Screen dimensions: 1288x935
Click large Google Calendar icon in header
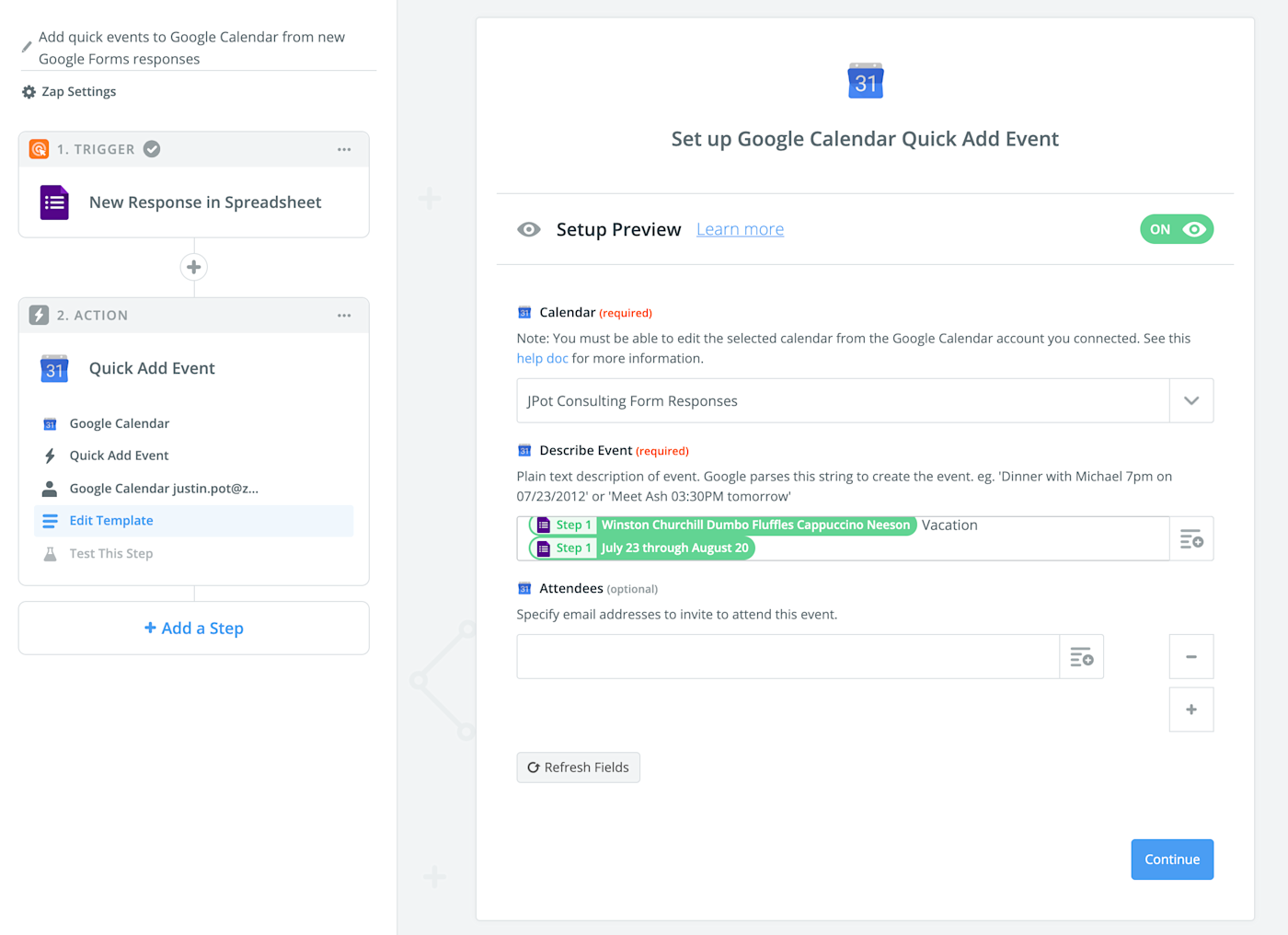coord(865,81)
